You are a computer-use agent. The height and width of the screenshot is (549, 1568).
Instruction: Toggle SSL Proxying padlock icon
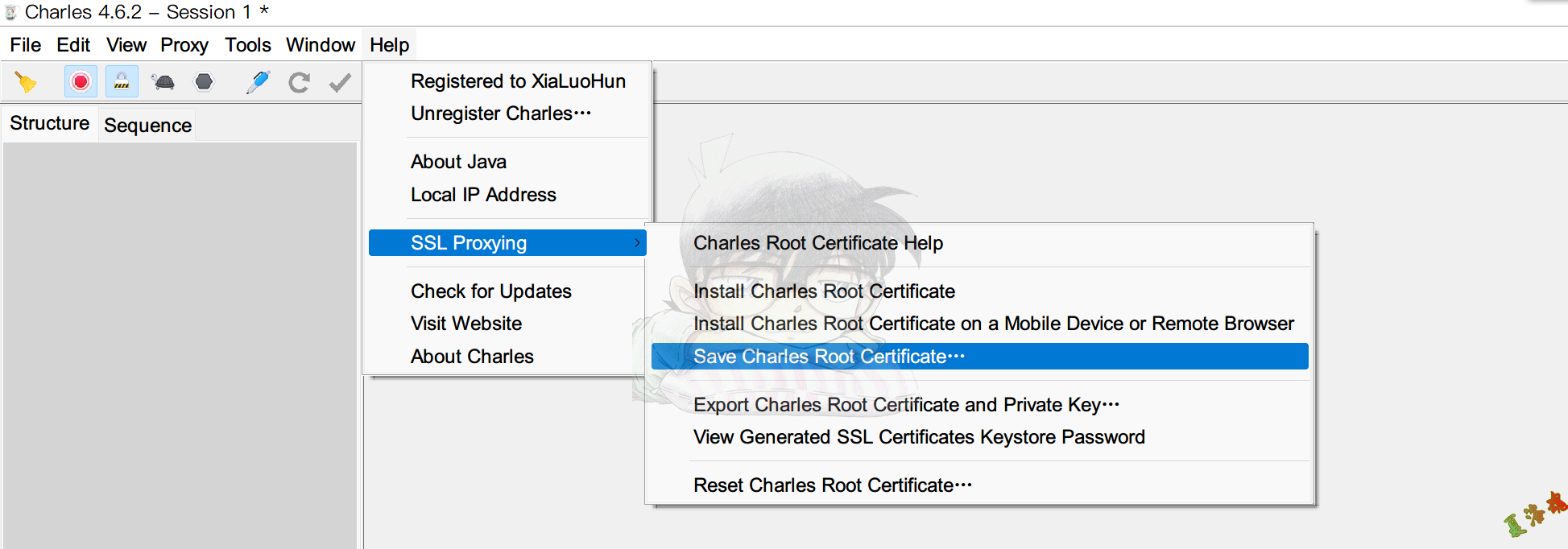pos(122,82)
